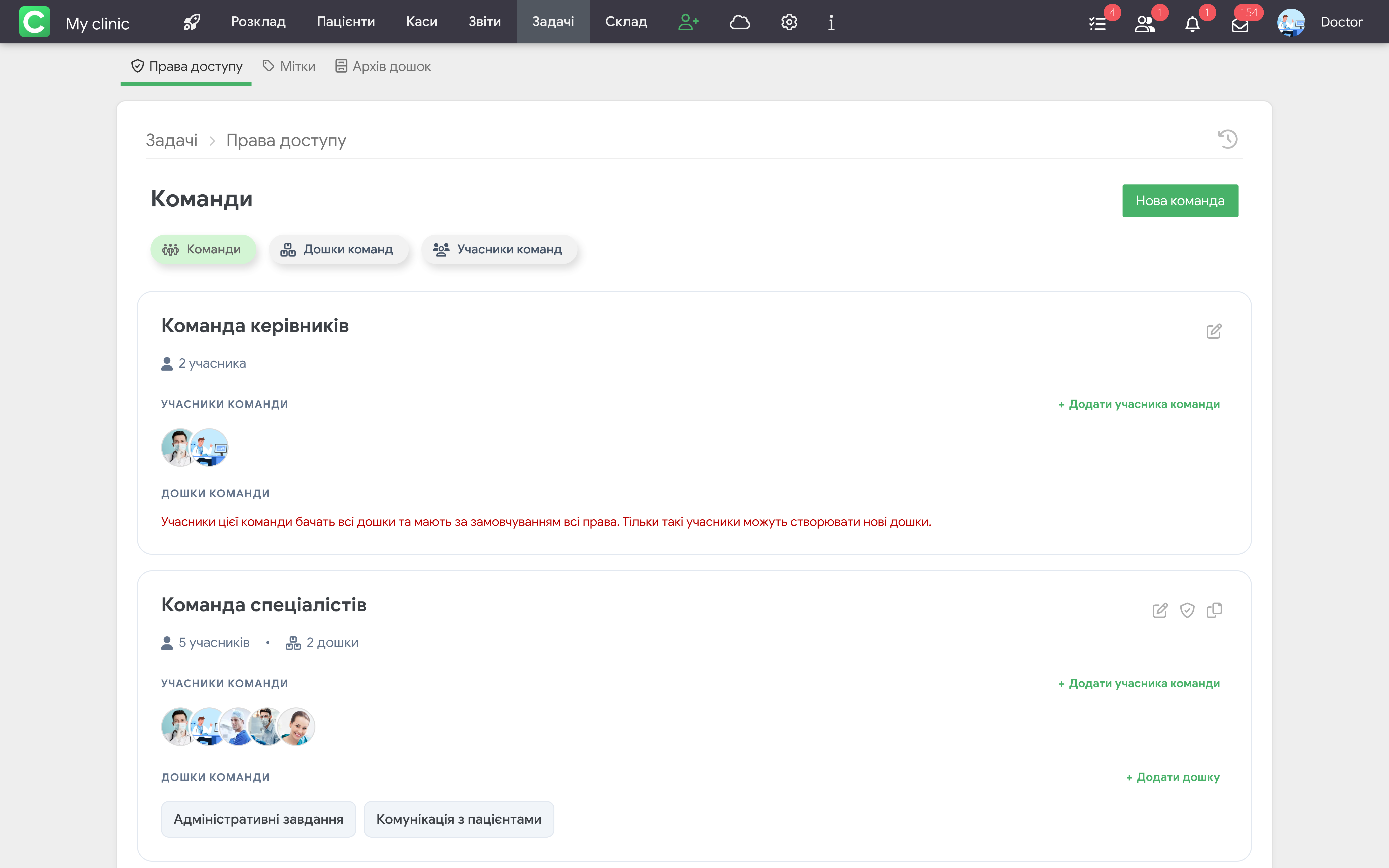This screenshot has width=1389, height=868.
Task: Edit Команда керівників with pencil icon
Action: click(x=1213, y=331)
